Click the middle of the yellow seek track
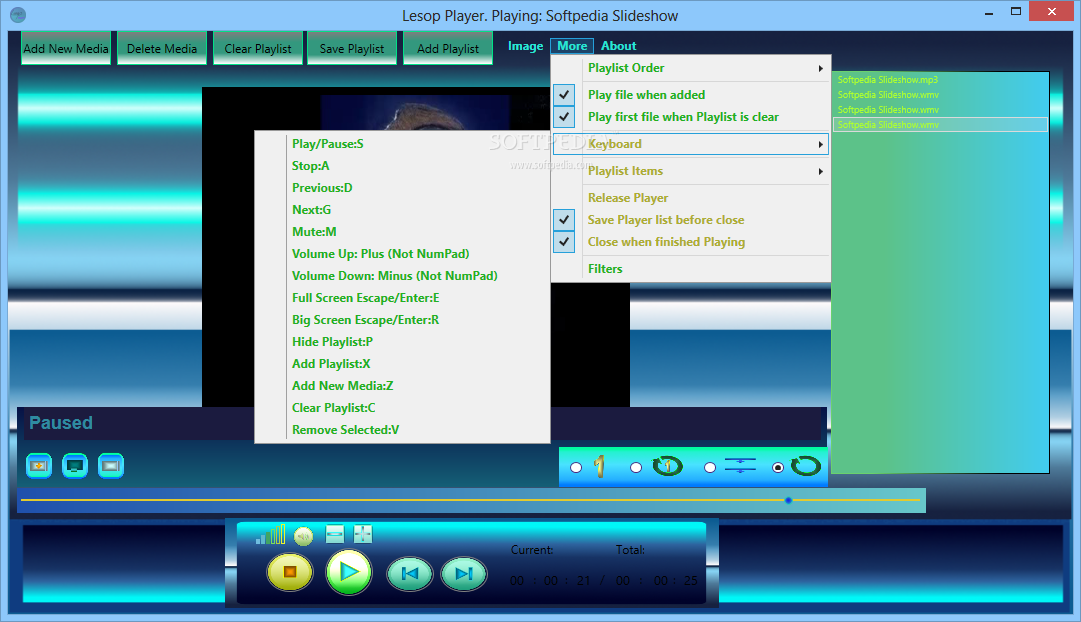 tap(470, 500)
